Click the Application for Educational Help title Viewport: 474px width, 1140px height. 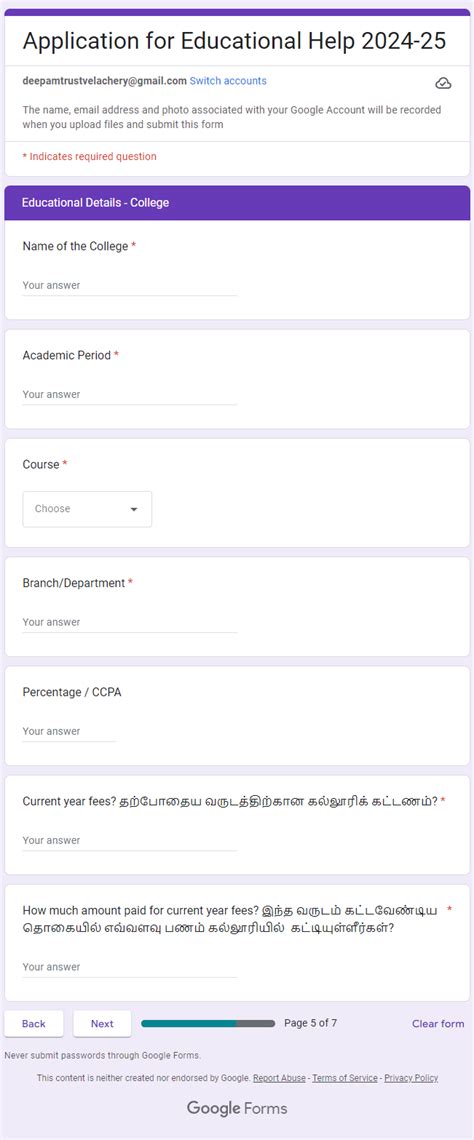[234, 41]
